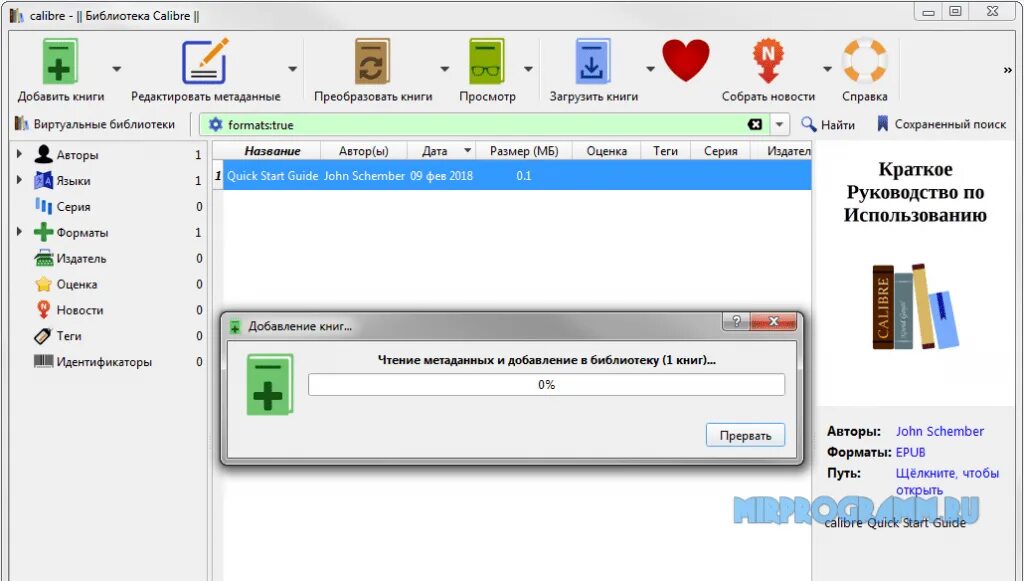This screenshot has height=581, width=1024.
Task: Click the 0.1 size cell
Action: (x=524, y=176)
